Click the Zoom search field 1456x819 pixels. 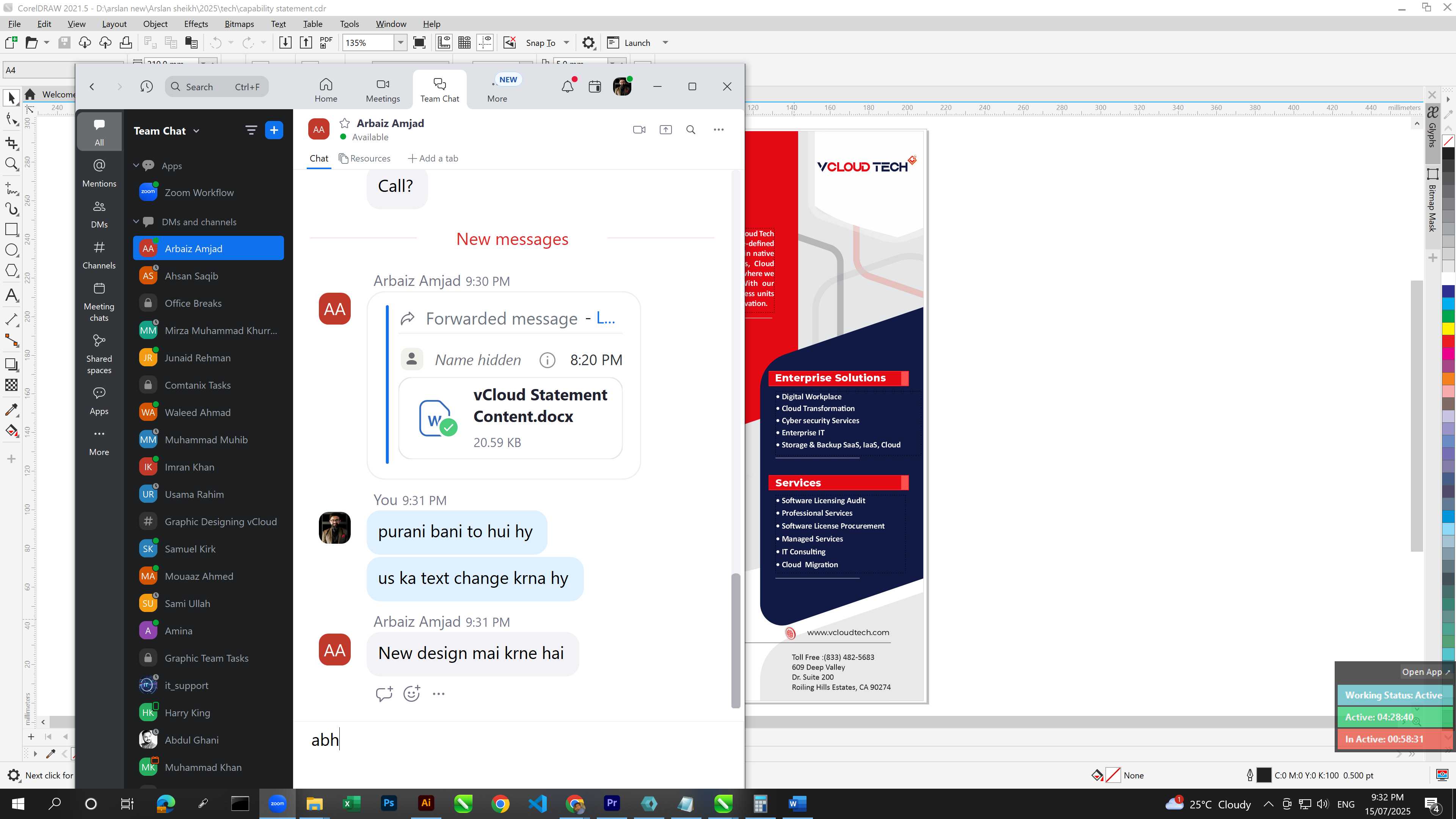click(x=217, y=86)
